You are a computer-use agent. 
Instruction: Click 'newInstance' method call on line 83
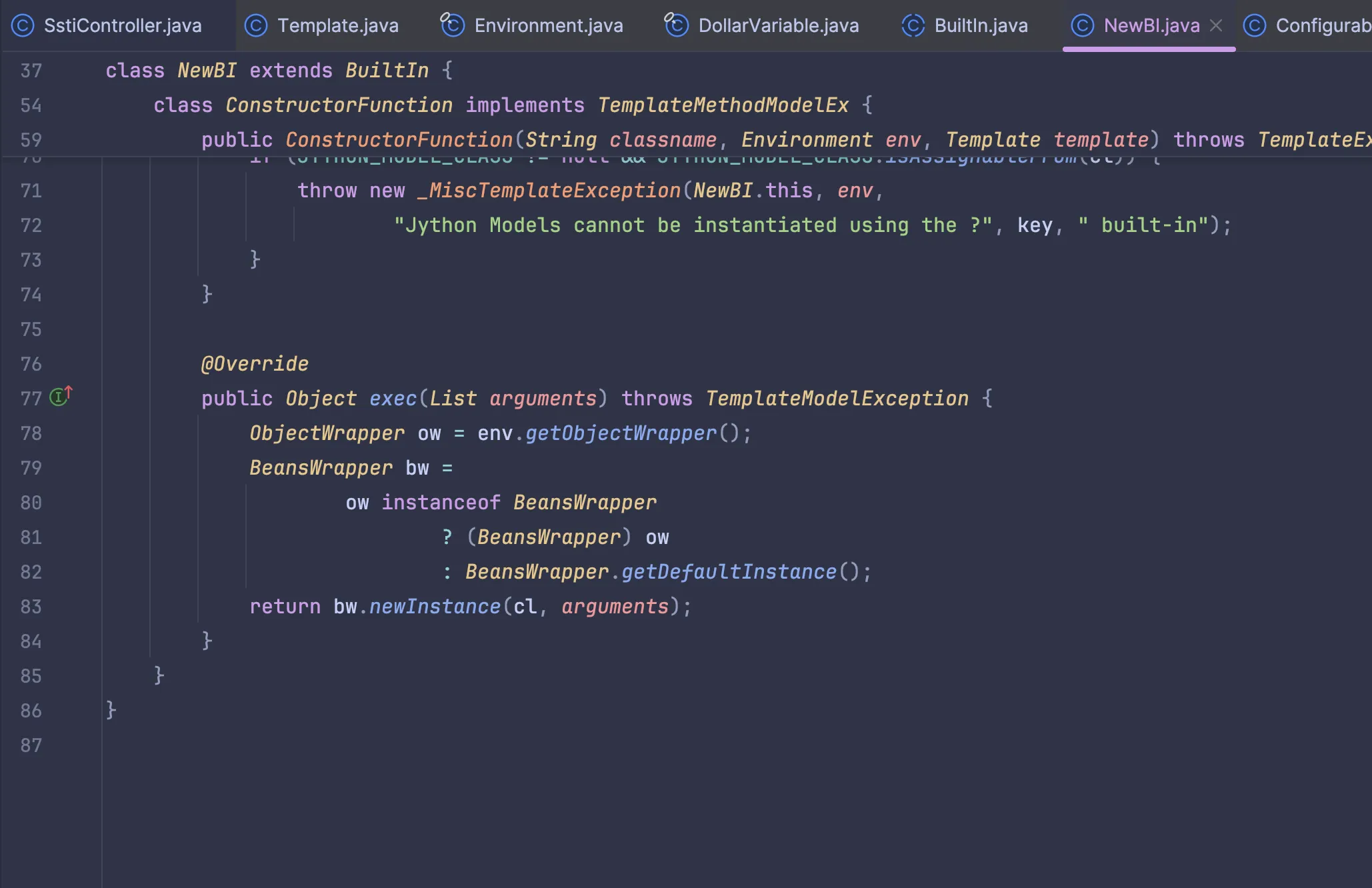435,607
